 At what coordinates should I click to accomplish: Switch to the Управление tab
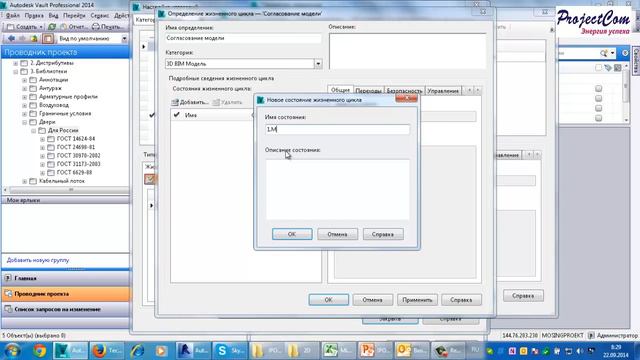point(443,91)
